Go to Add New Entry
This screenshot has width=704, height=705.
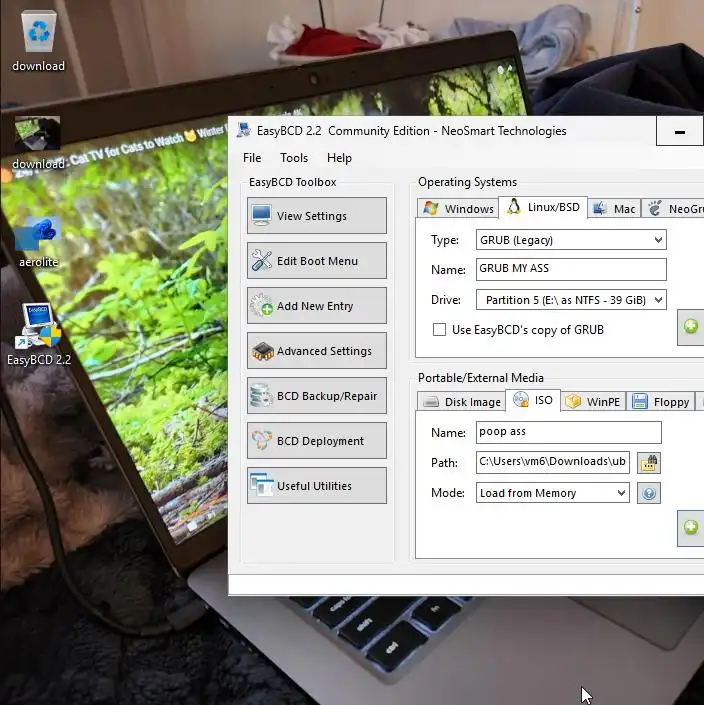(x=316, y=305)
